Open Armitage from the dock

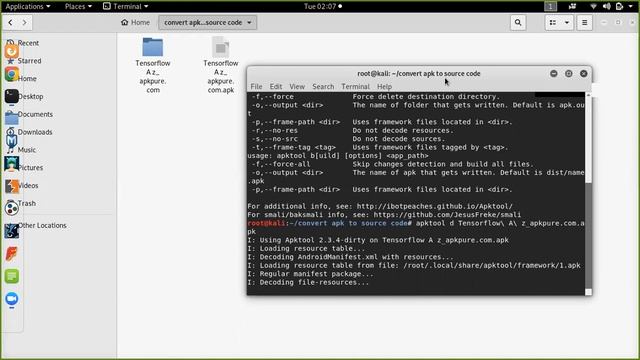click(x=11, y=164)
